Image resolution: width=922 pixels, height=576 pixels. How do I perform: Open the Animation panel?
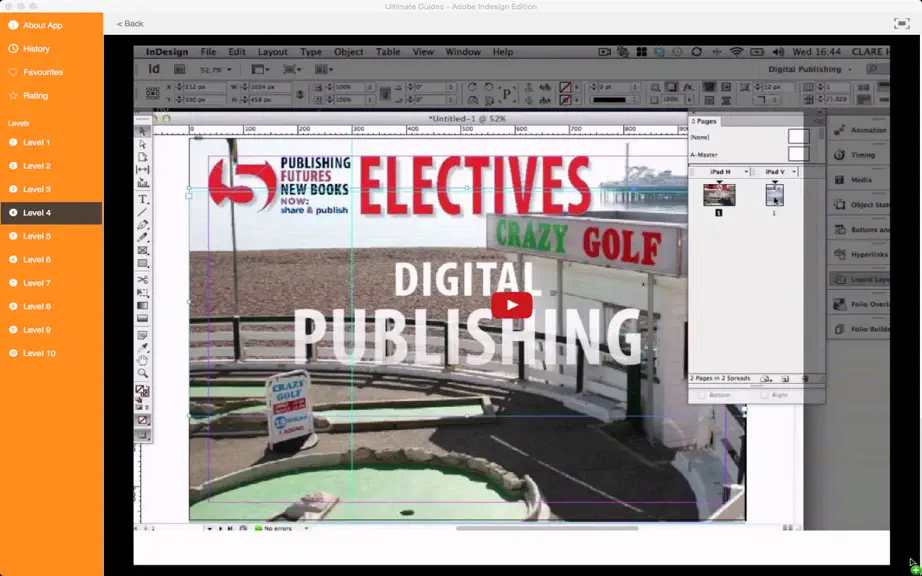pyautogui.click(x=859, y=130)
